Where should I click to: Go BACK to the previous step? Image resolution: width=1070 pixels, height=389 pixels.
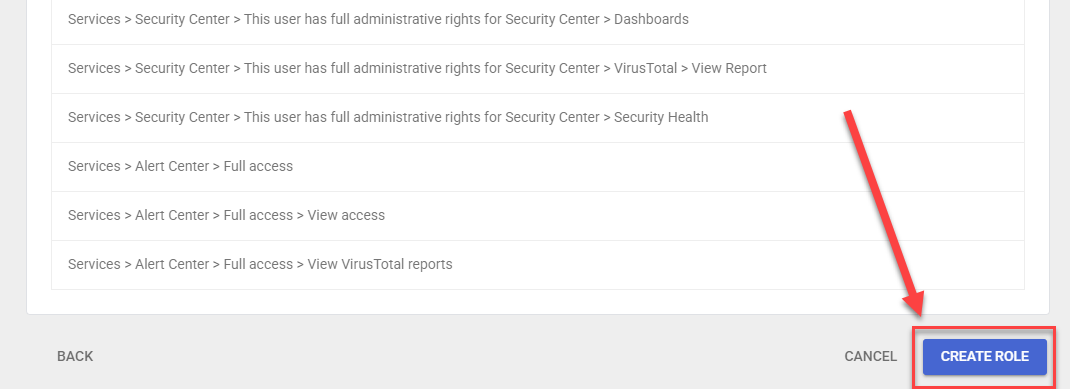(75, 356)
